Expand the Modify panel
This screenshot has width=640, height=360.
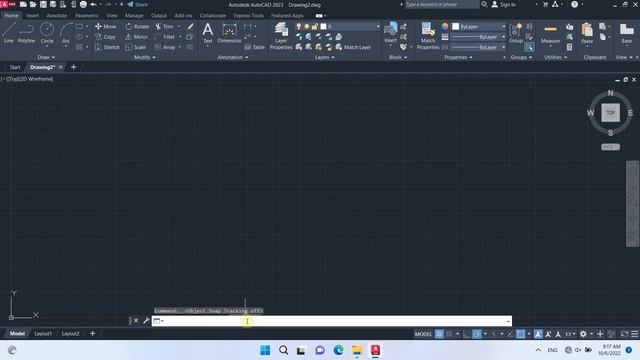(144, 57)
